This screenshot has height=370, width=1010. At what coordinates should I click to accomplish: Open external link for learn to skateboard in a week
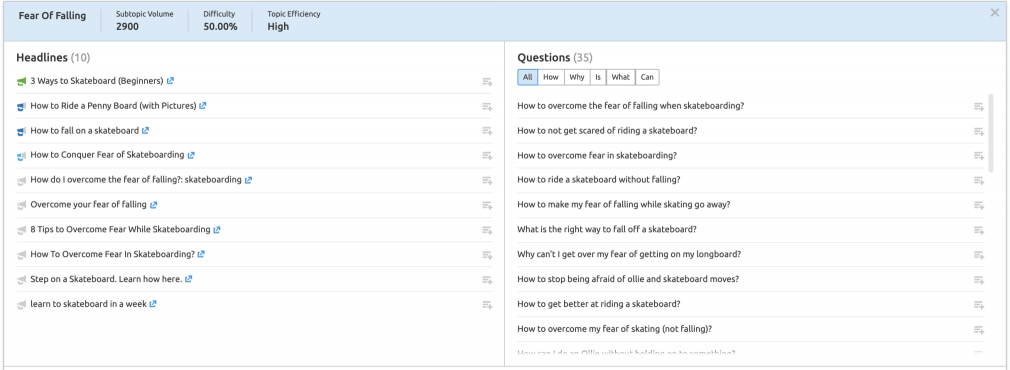pyautogui.click(x=153, y=304)
